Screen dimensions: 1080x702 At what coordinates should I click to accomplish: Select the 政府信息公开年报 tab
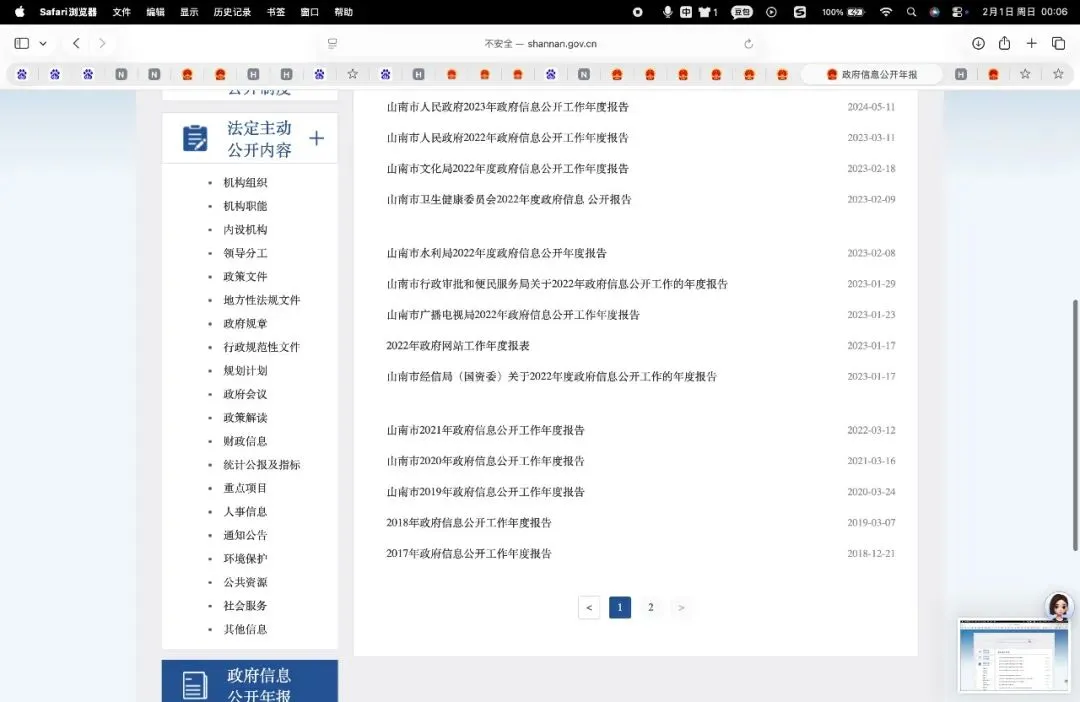(x=871, y=74)
